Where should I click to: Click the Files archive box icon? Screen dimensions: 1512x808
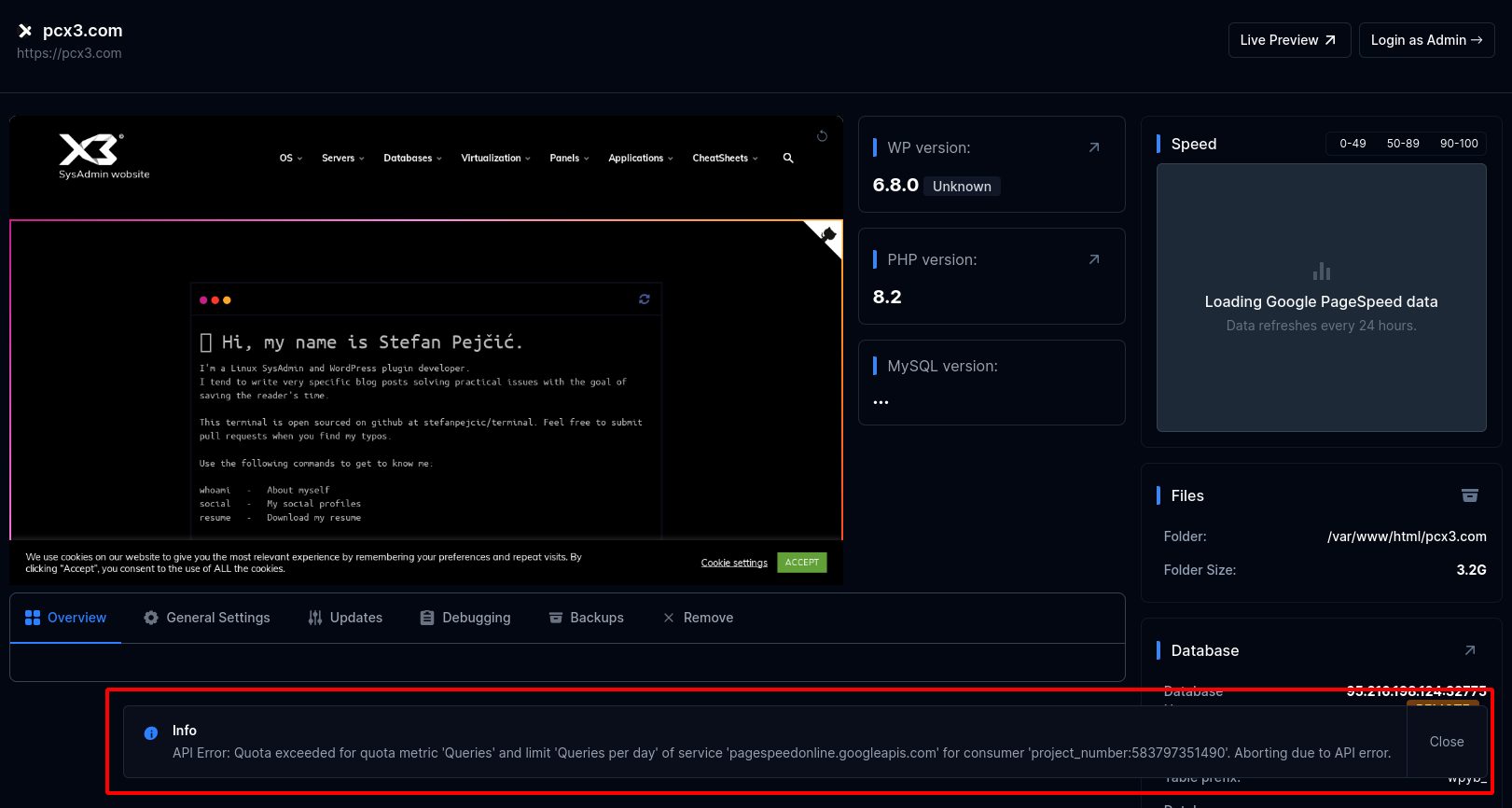(x=1470, y=495)
